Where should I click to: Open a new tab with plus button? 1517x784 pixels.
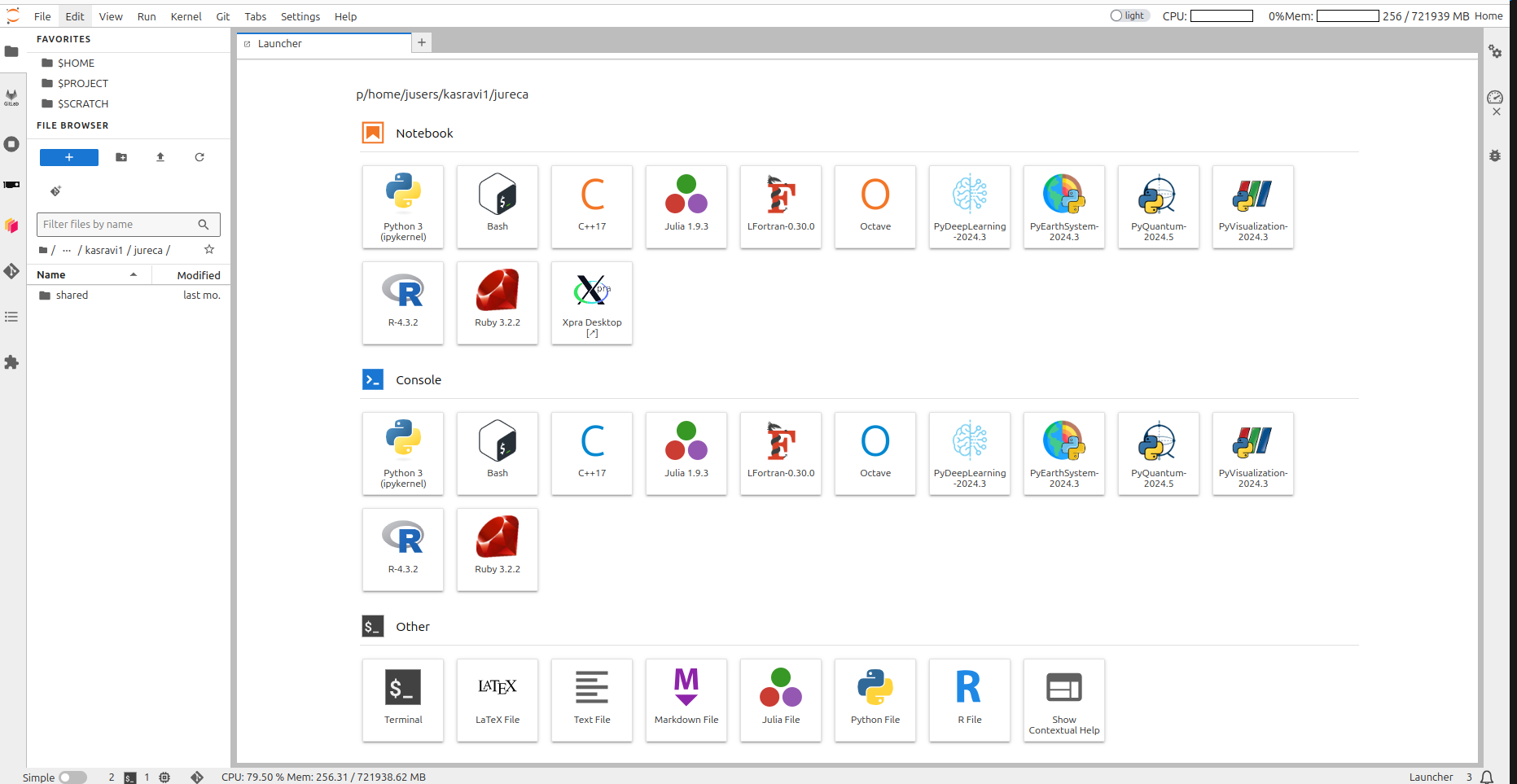[421, 42]
